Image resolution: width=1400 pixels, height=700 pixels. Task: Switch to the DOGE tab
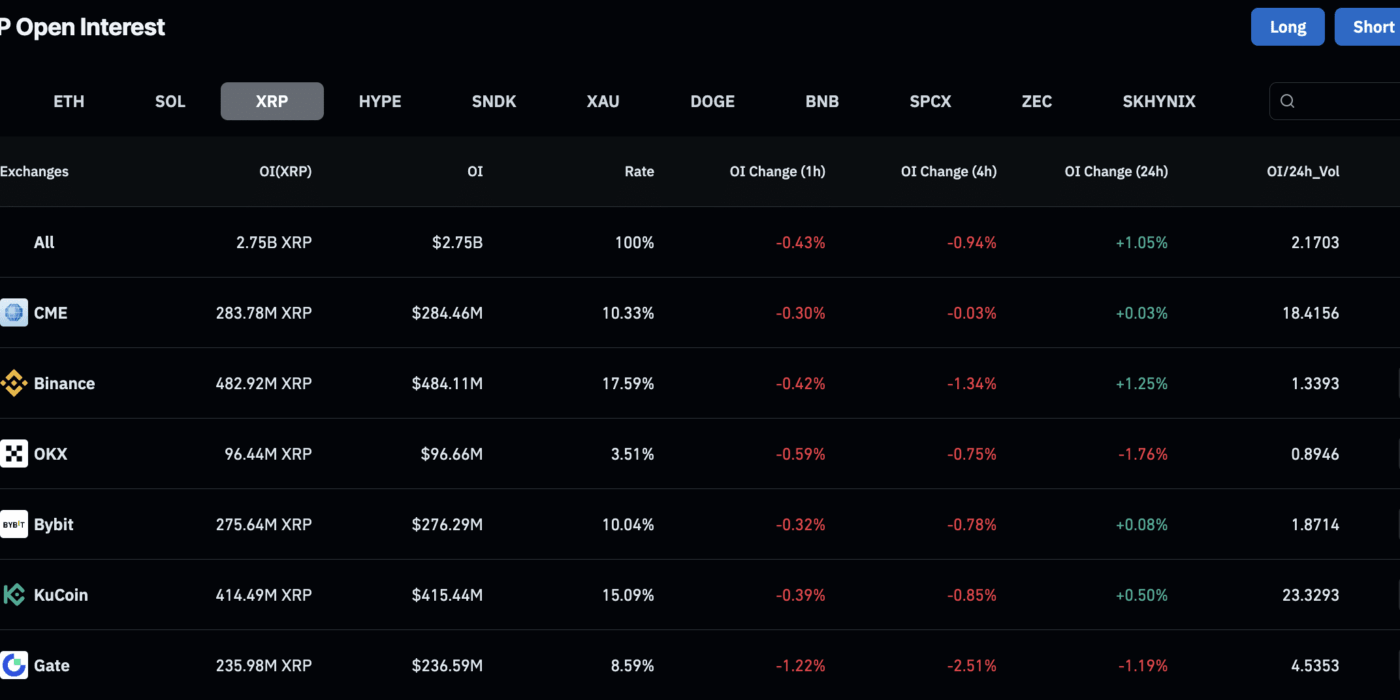tap(712, 101)
